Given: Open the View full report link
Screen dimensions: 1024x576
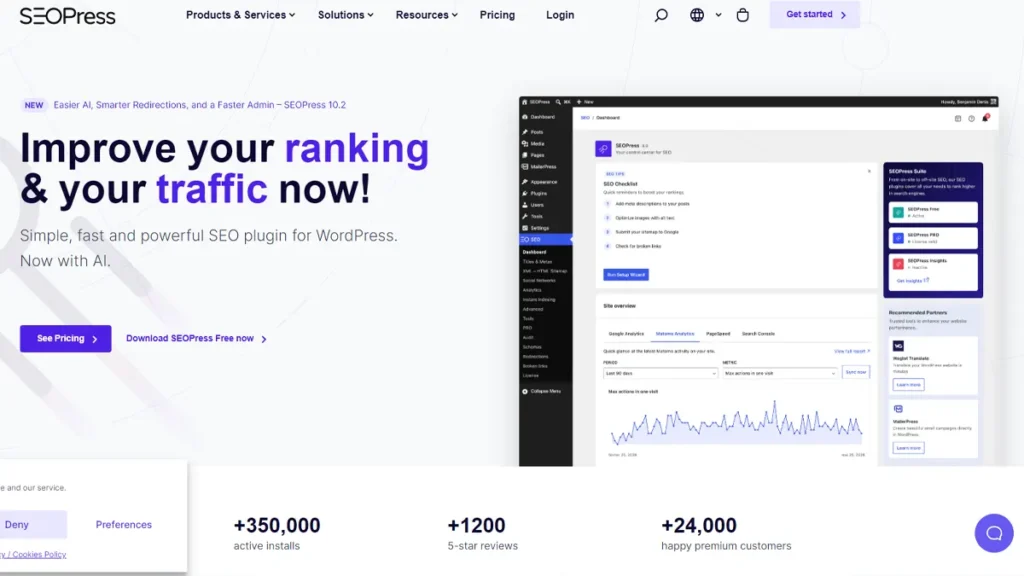Looking at the screenshot, I should tap(852, 351).
